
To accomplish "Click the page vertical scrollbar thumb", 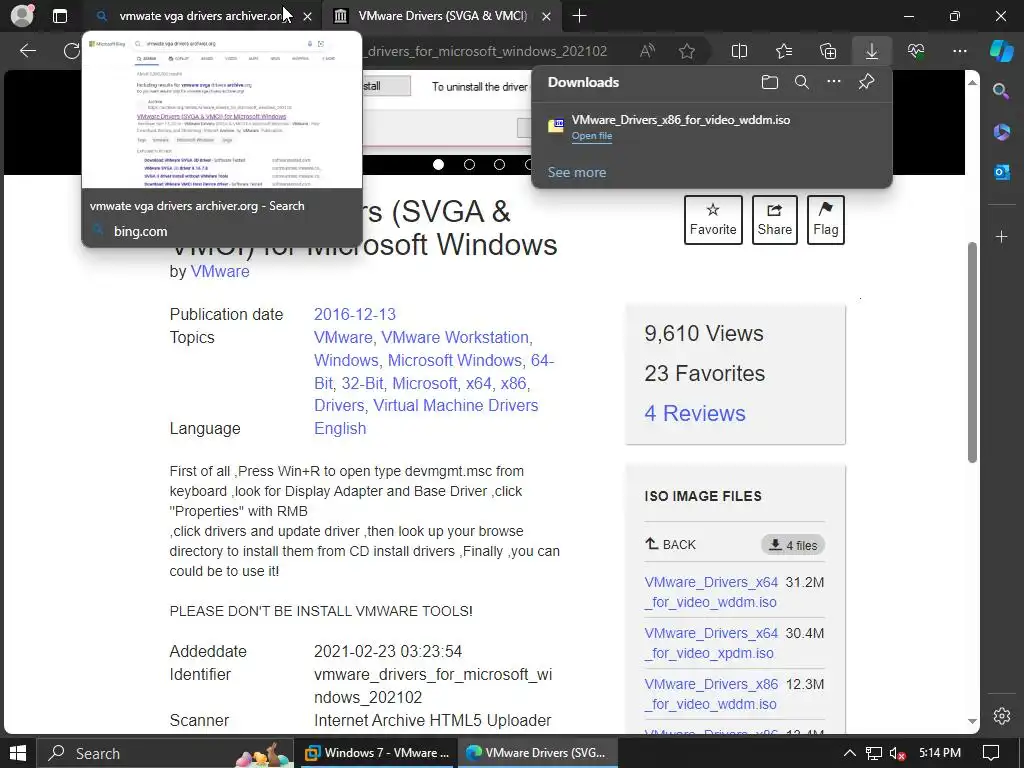I will pos(972,353).
